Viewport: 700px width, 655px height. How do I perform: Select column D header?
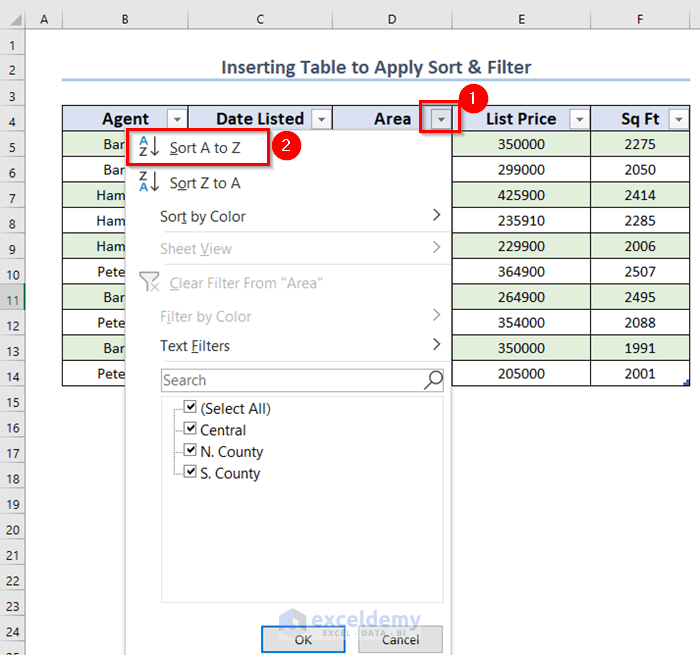[x=392, y=19]
